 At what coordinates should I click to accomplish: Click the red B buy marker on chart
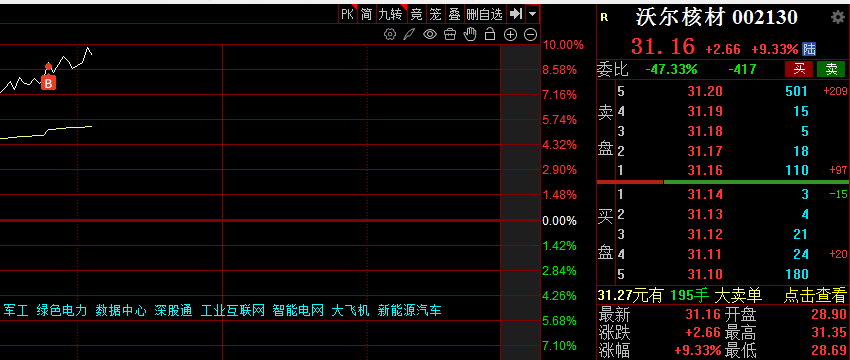point(48,83)
